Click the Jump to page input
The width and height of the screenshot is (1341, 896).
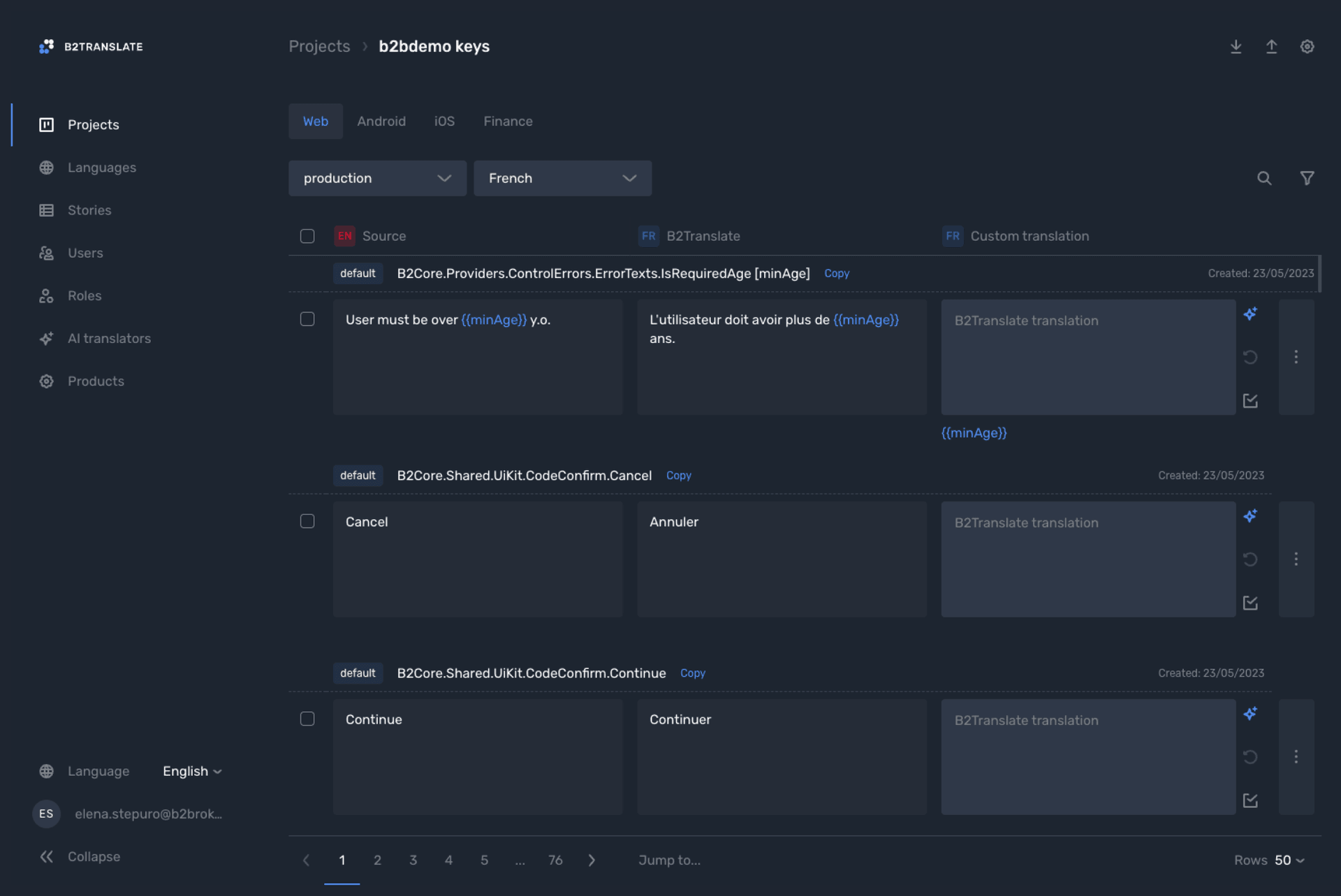point(669,860)
